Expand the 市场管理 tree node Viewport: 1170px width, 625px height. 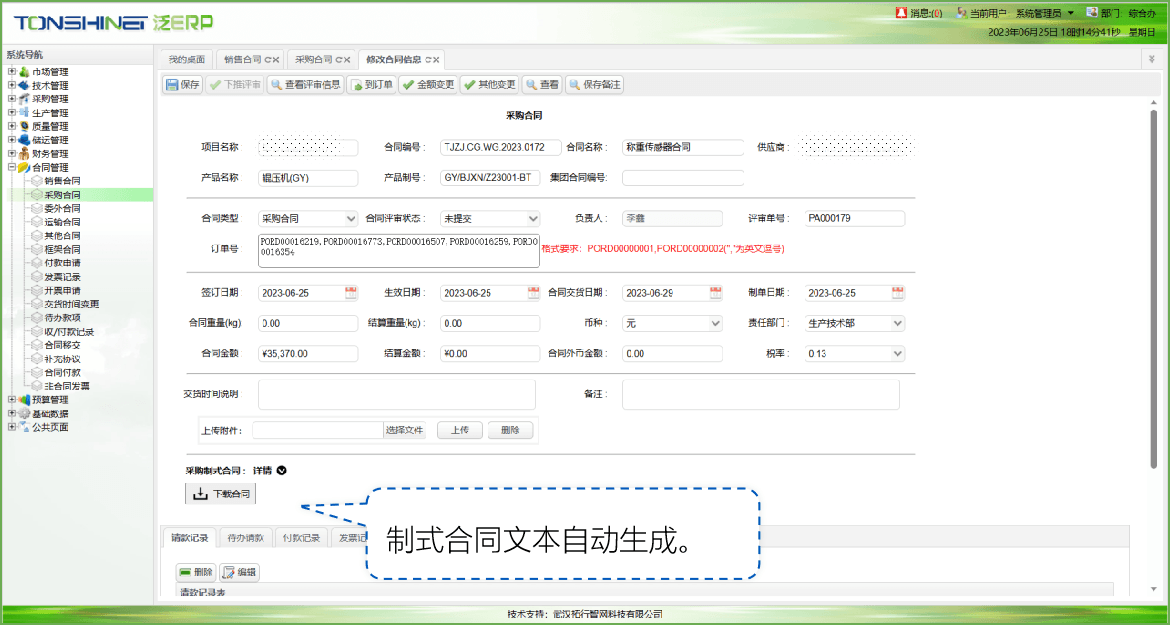[x=12, y=72]
